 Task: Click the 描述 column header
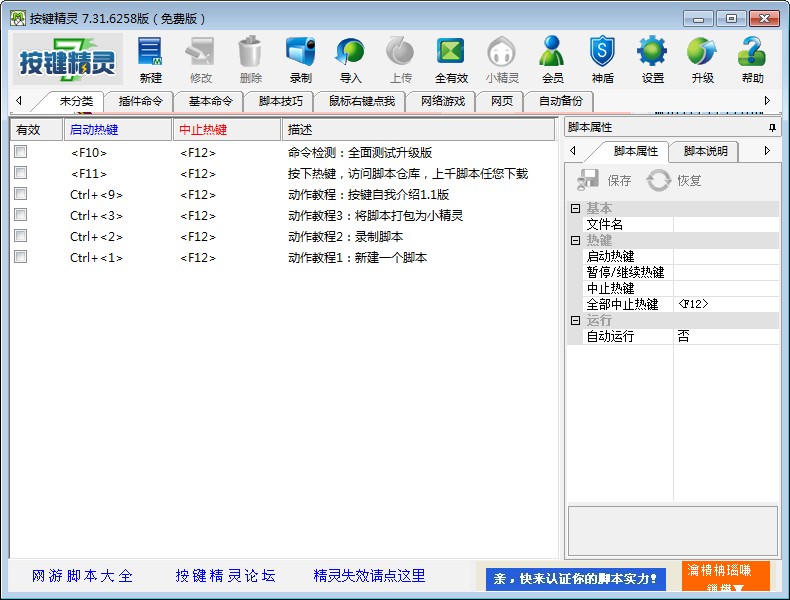(x=418, y=129)
